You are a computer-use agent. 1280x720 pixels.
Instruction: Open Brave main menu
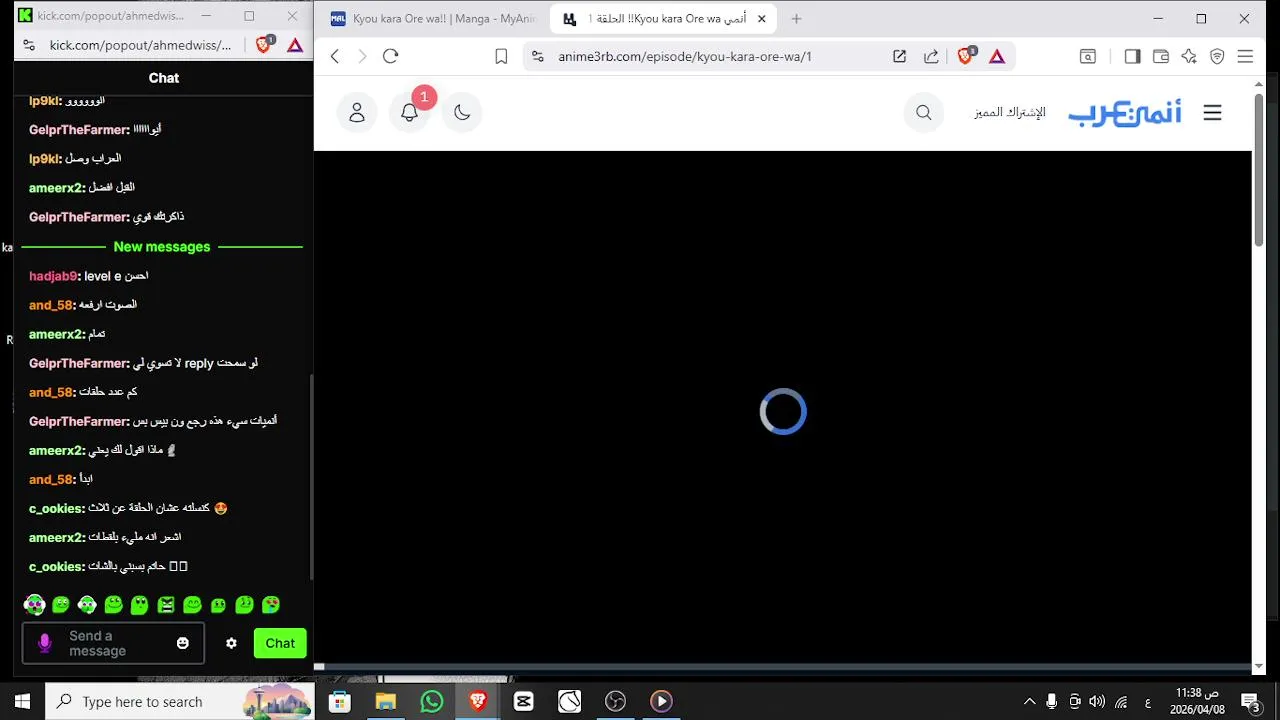1245,57
